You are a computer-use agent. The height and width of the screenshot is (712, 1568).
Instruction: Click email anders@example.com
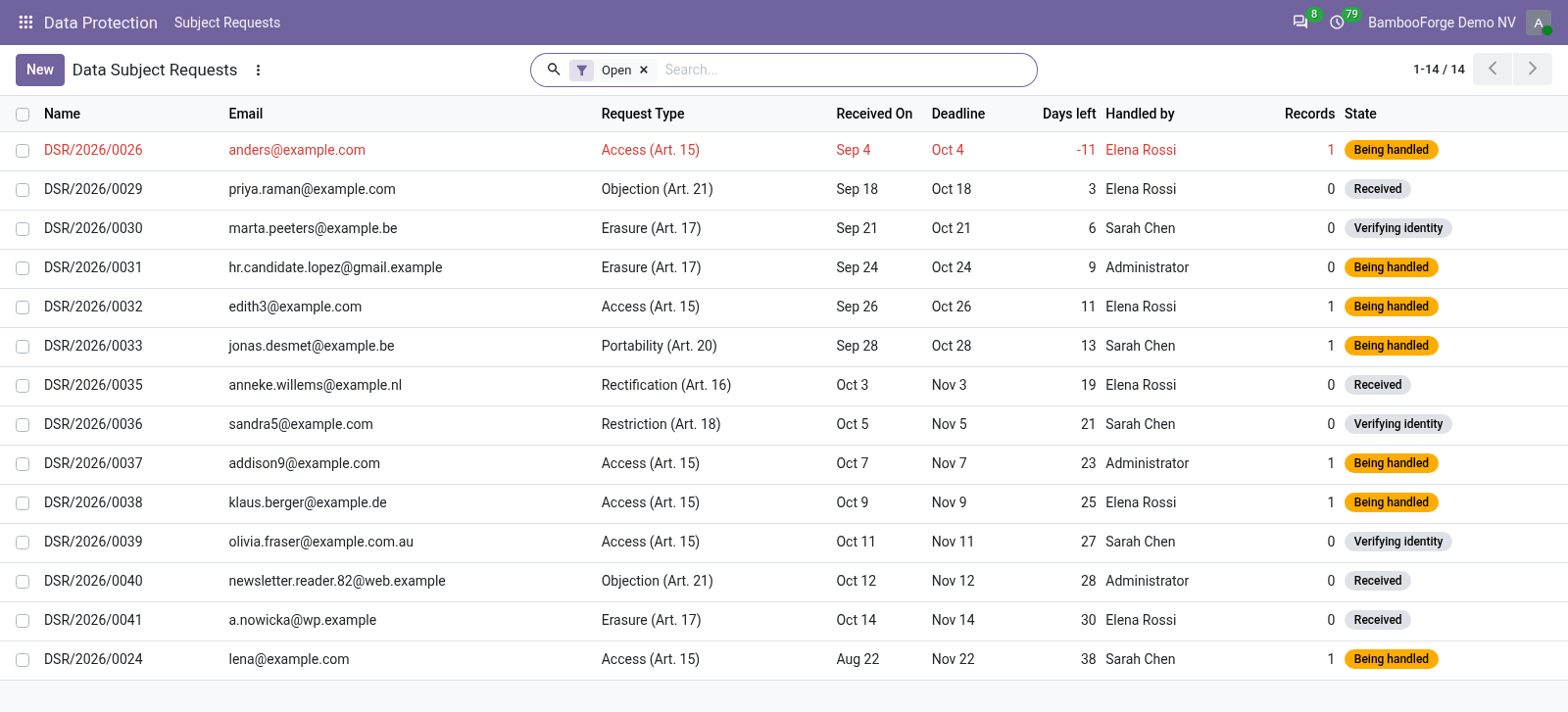point(297,150)
